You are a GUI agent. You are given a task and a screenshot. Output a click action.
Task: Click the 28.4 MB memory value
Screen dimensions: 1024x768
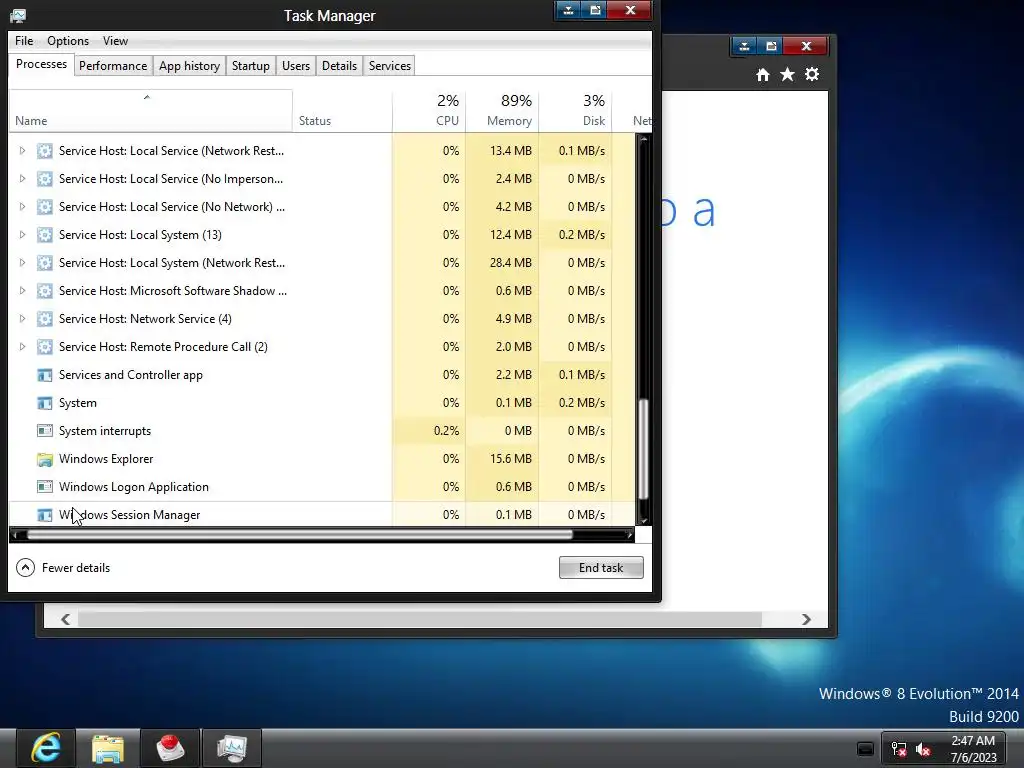click(x=511, y=263)
